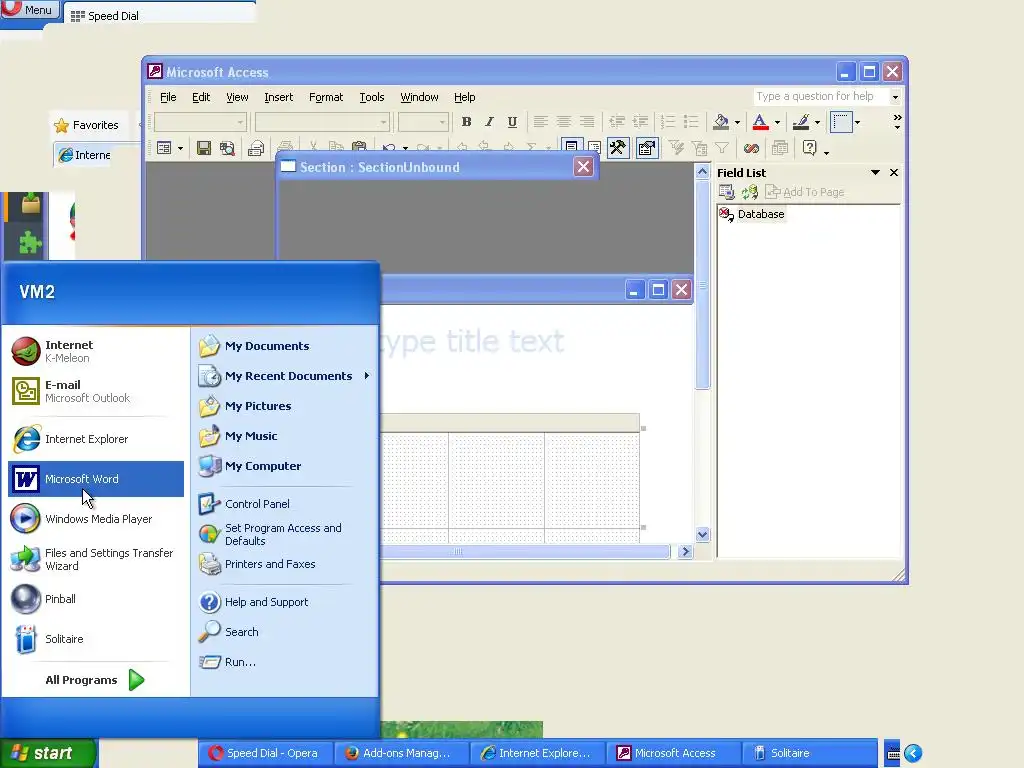This screenshot has height=768, width=1024.
Task: Expand the Line Color dropdown arrow
Action: (x=817, y=122)
